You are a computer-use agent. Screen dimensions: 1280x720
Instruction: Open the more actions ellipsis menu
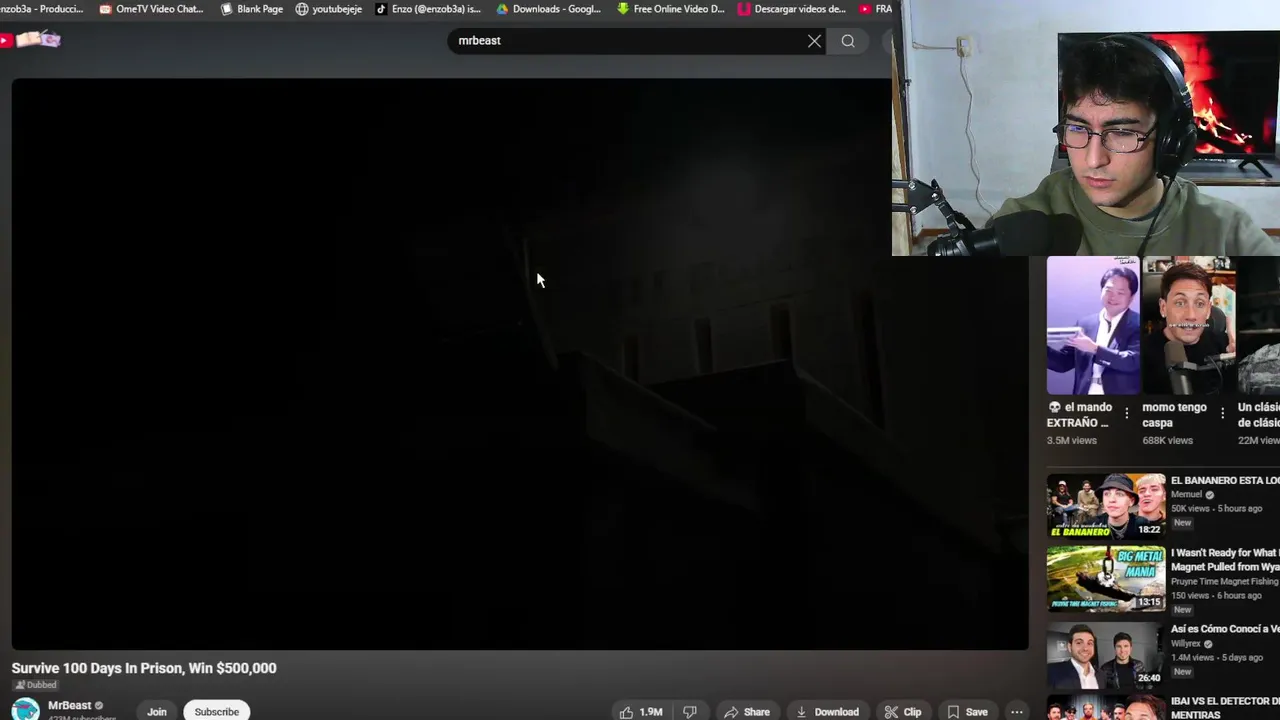tap(1016, 712)
